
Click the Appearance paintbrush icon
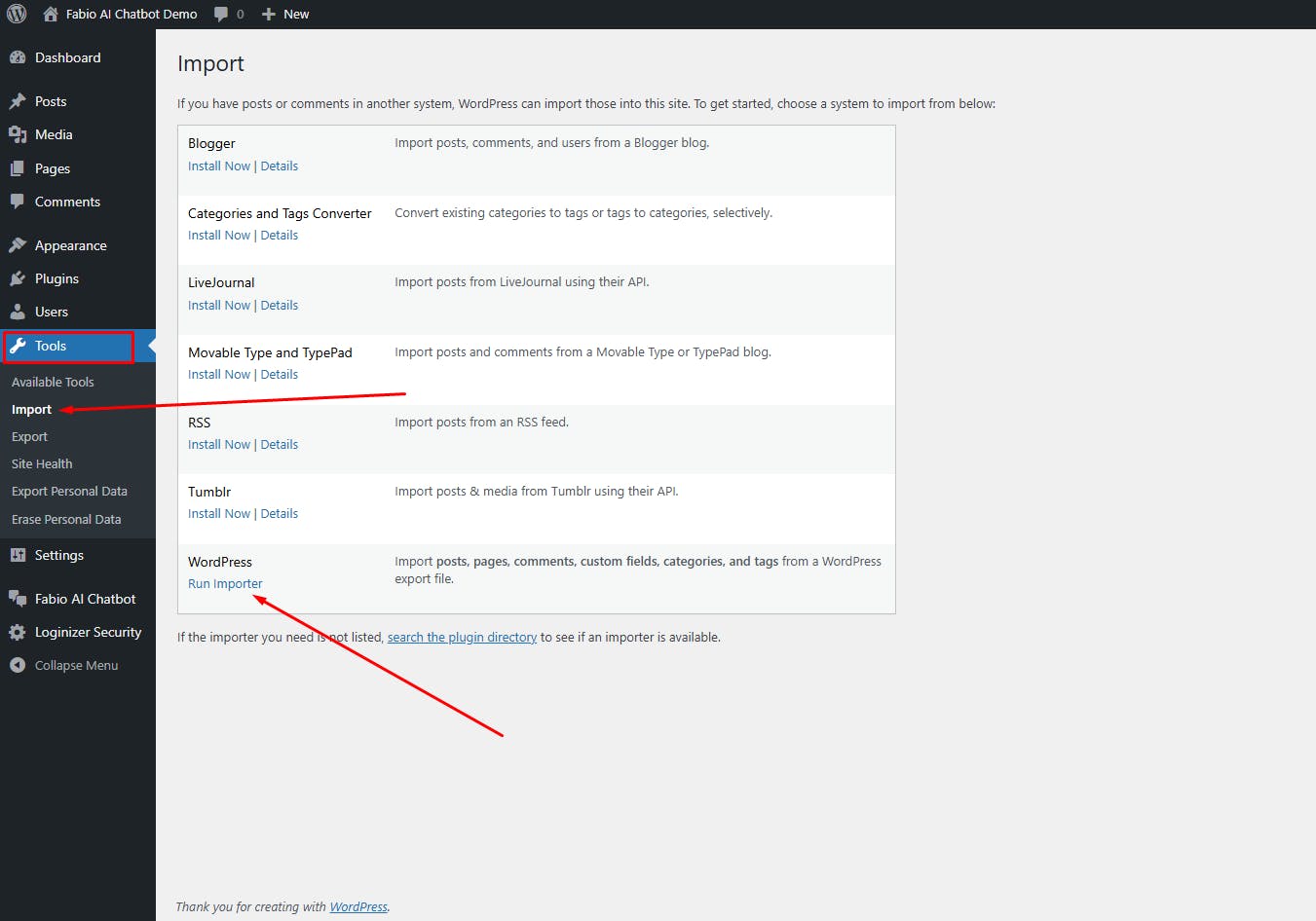[x=18, y=245]
